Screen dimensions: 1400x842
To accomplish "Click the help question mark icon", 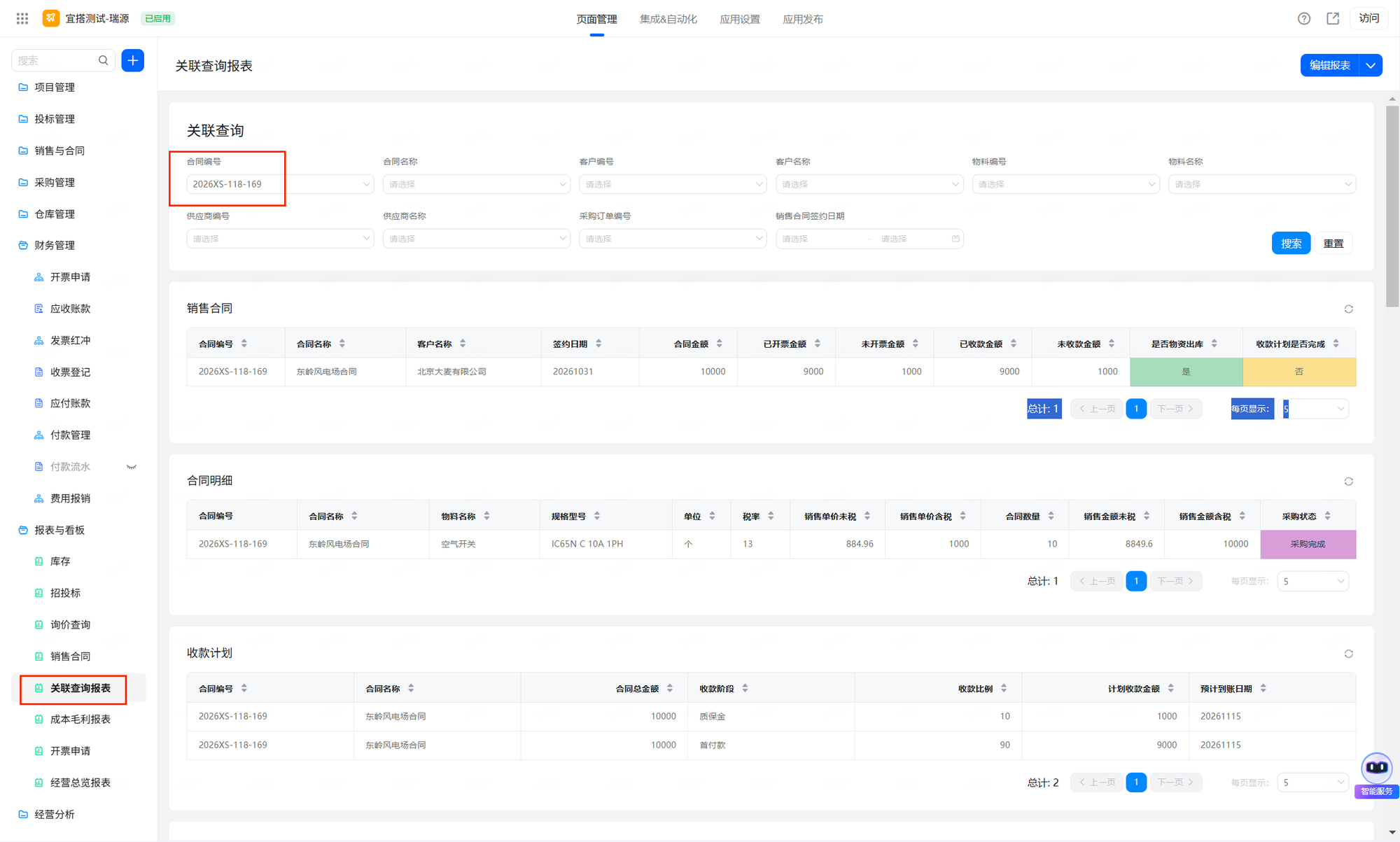I will tap(1303, 19).
